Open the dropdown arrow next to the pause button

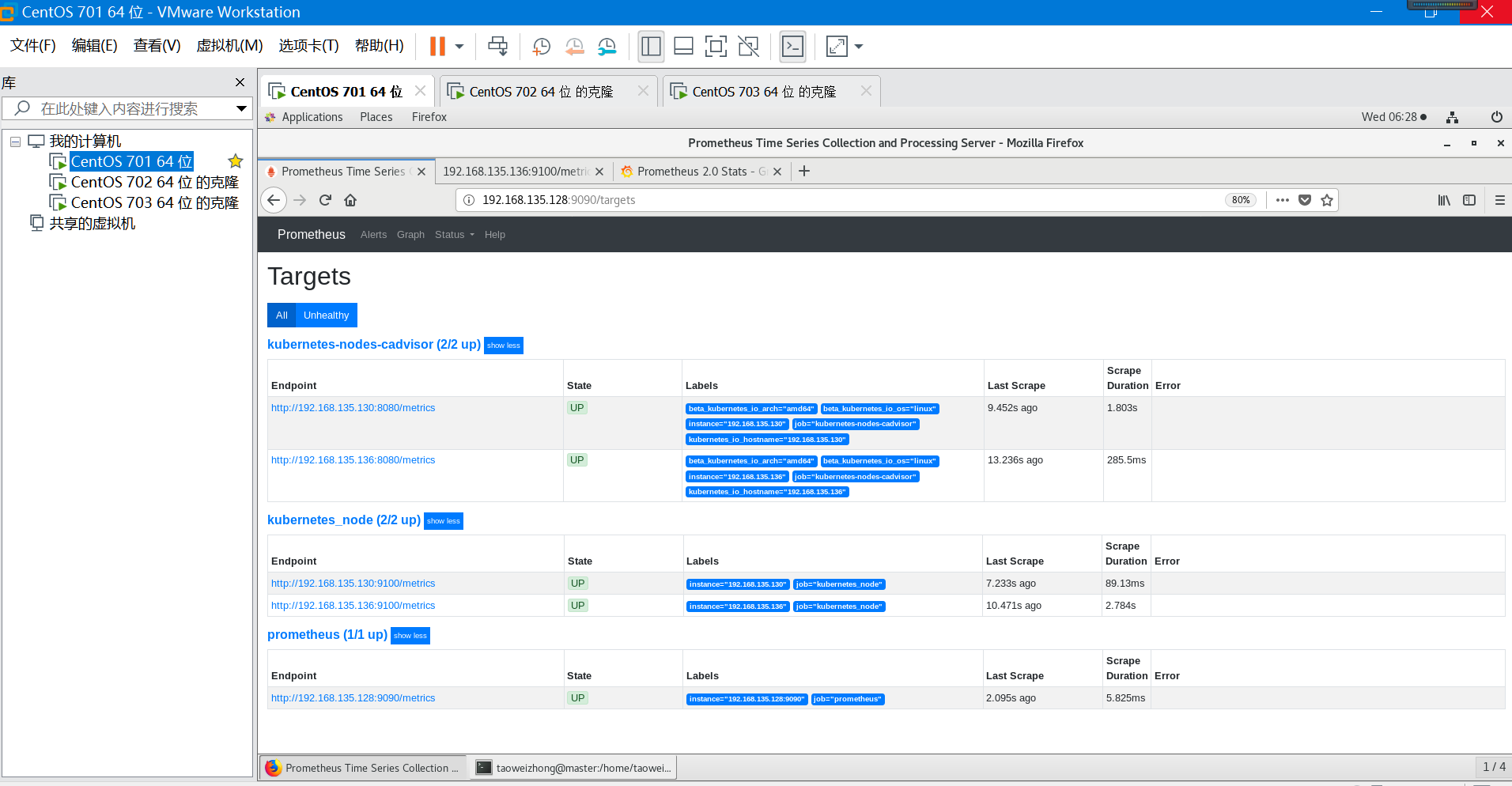click(x=459, y=47)
